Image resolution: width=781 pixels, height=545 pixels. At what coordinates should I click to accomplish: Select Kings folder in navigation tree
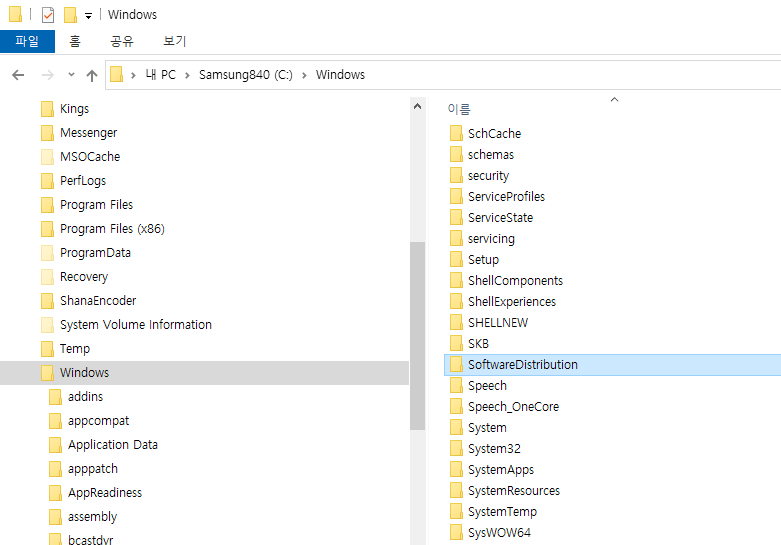tap(74, 109)
